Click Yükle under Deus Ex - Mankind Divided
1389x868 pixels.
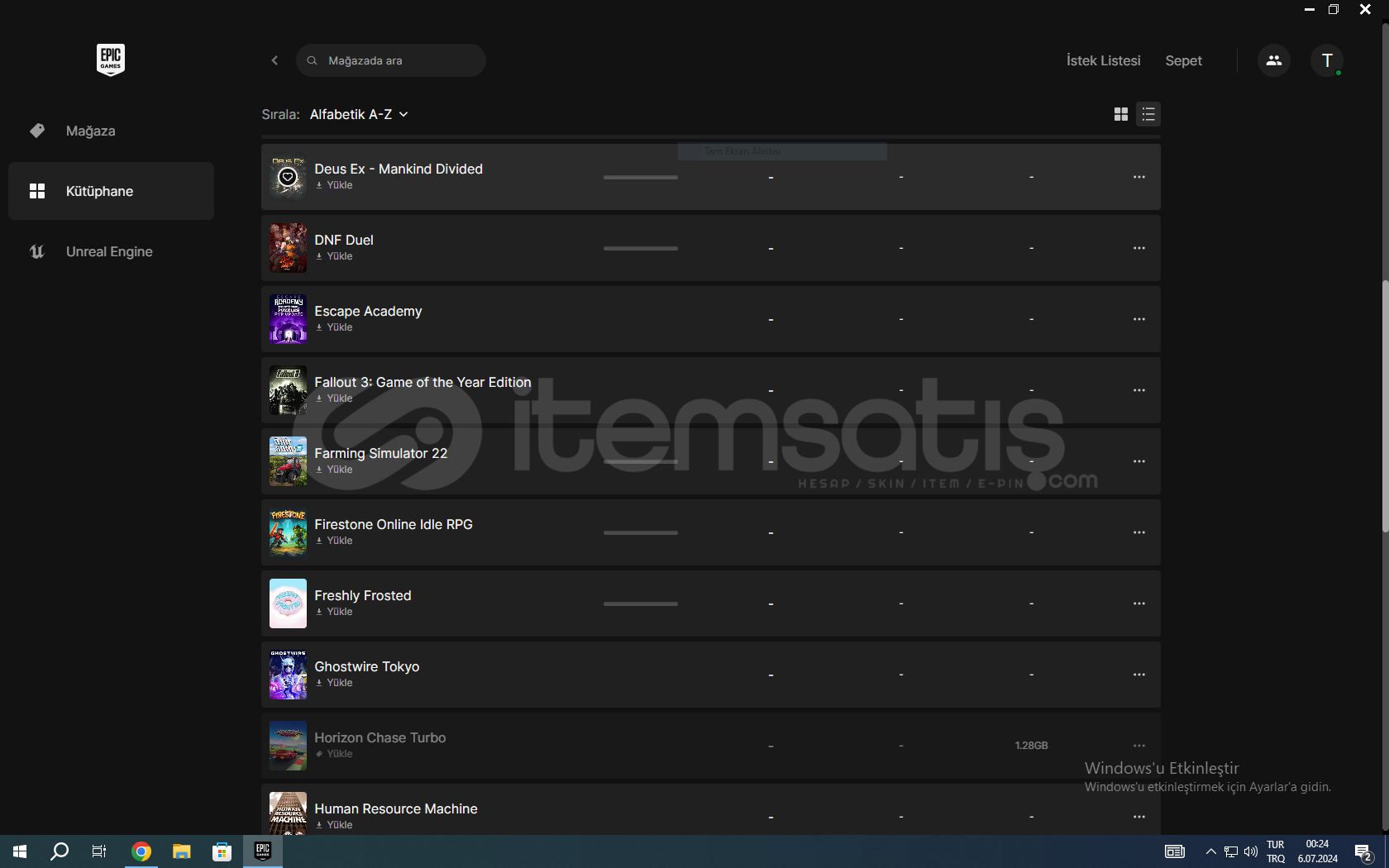point(334,185)
